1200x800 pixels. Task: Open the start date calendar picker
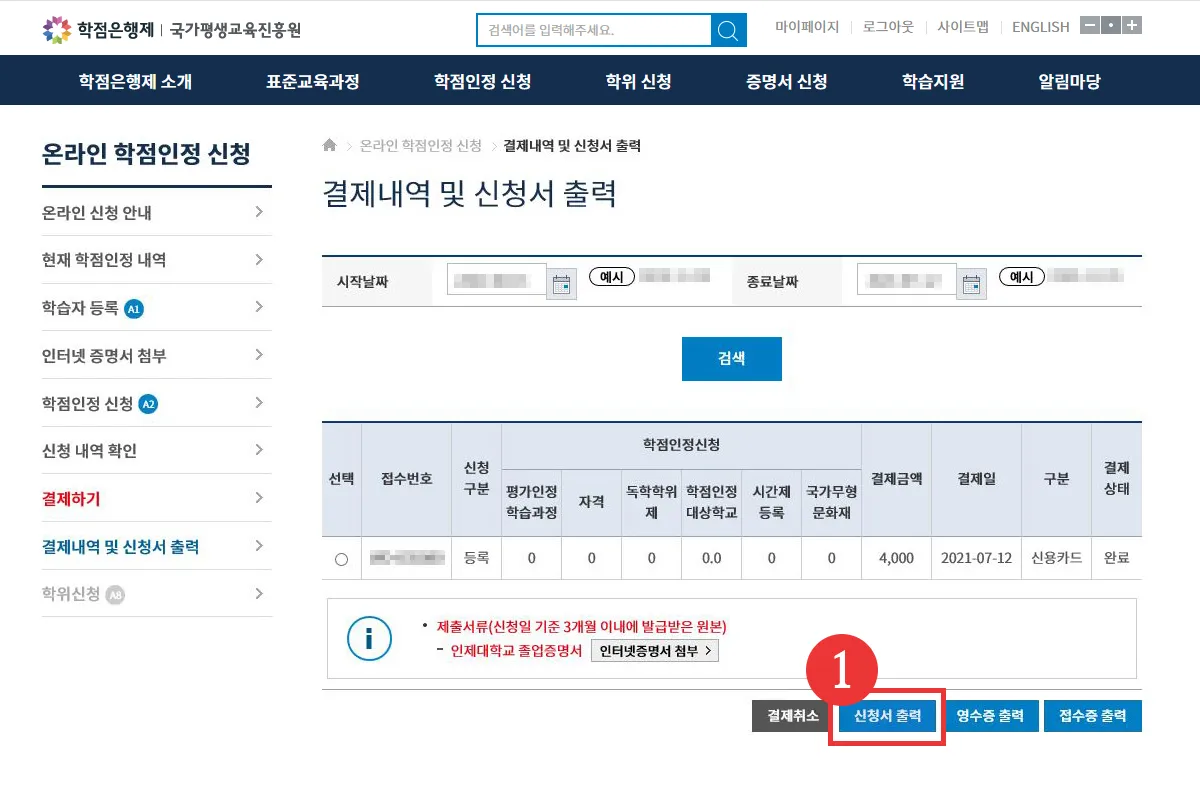(x=562, y=282)
